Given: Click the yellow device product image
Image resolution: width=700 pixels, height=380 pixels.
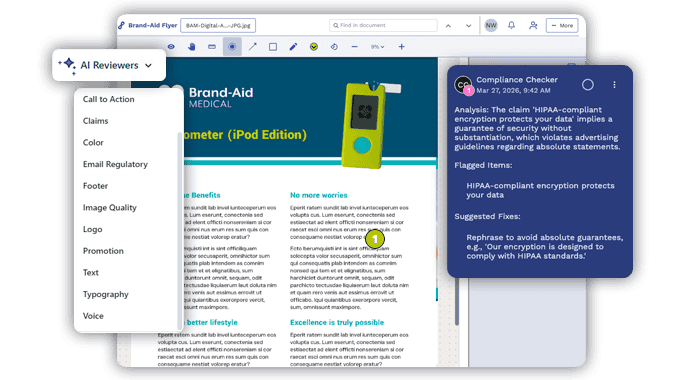Looking at the screenshot, I should 364,125.
